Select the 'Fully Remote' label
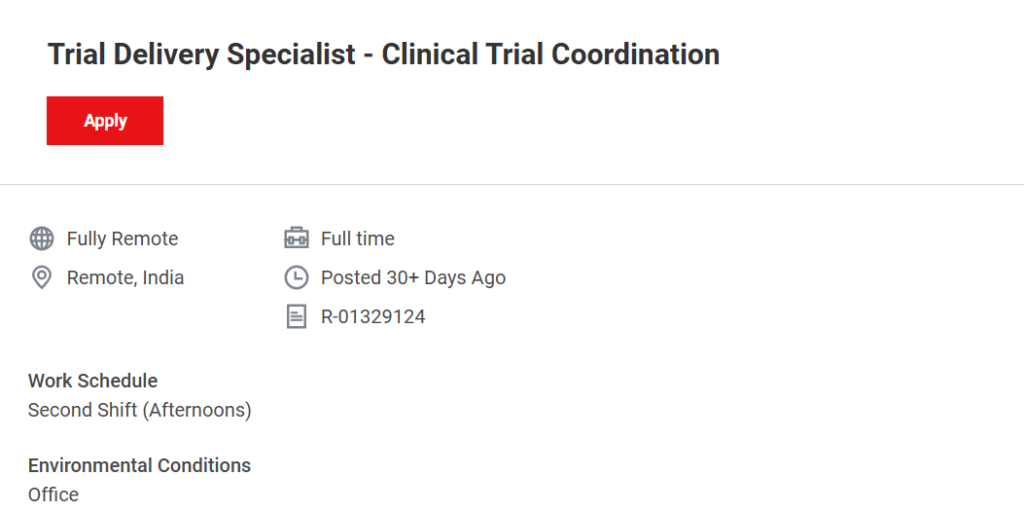This screenshot has height=512, width=1024. [x=122, y=239]
